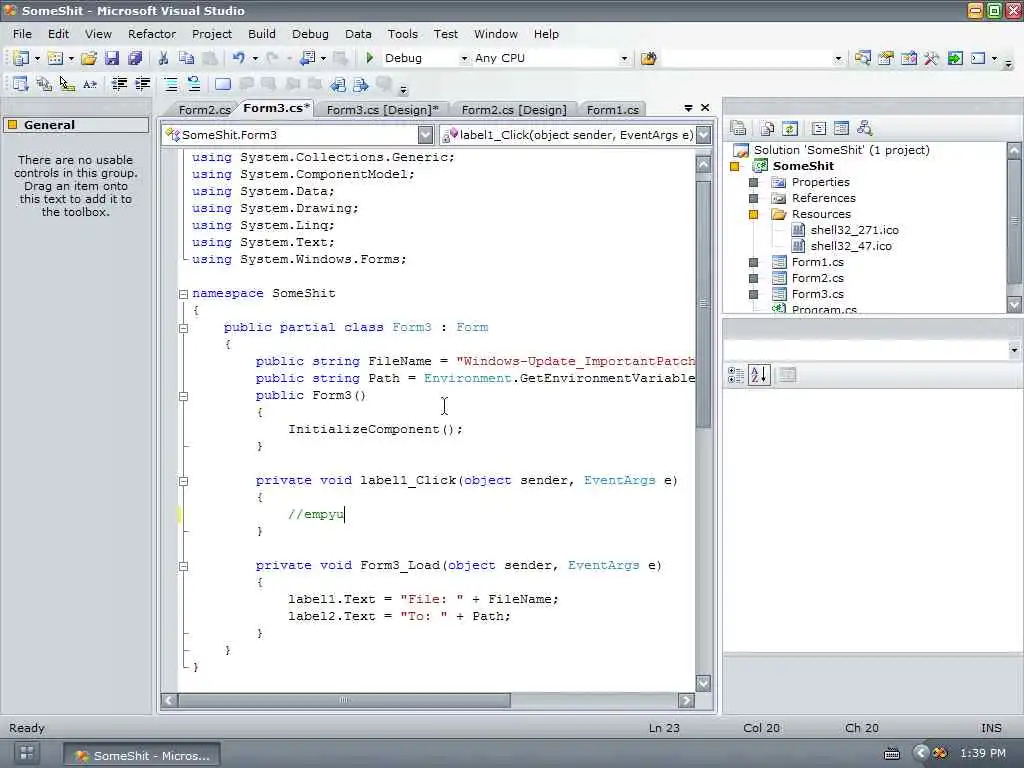Image resolution: width=1024 pixels, height=768 pixels.
Task: Click the Find in Files icon
Action: 648,58
